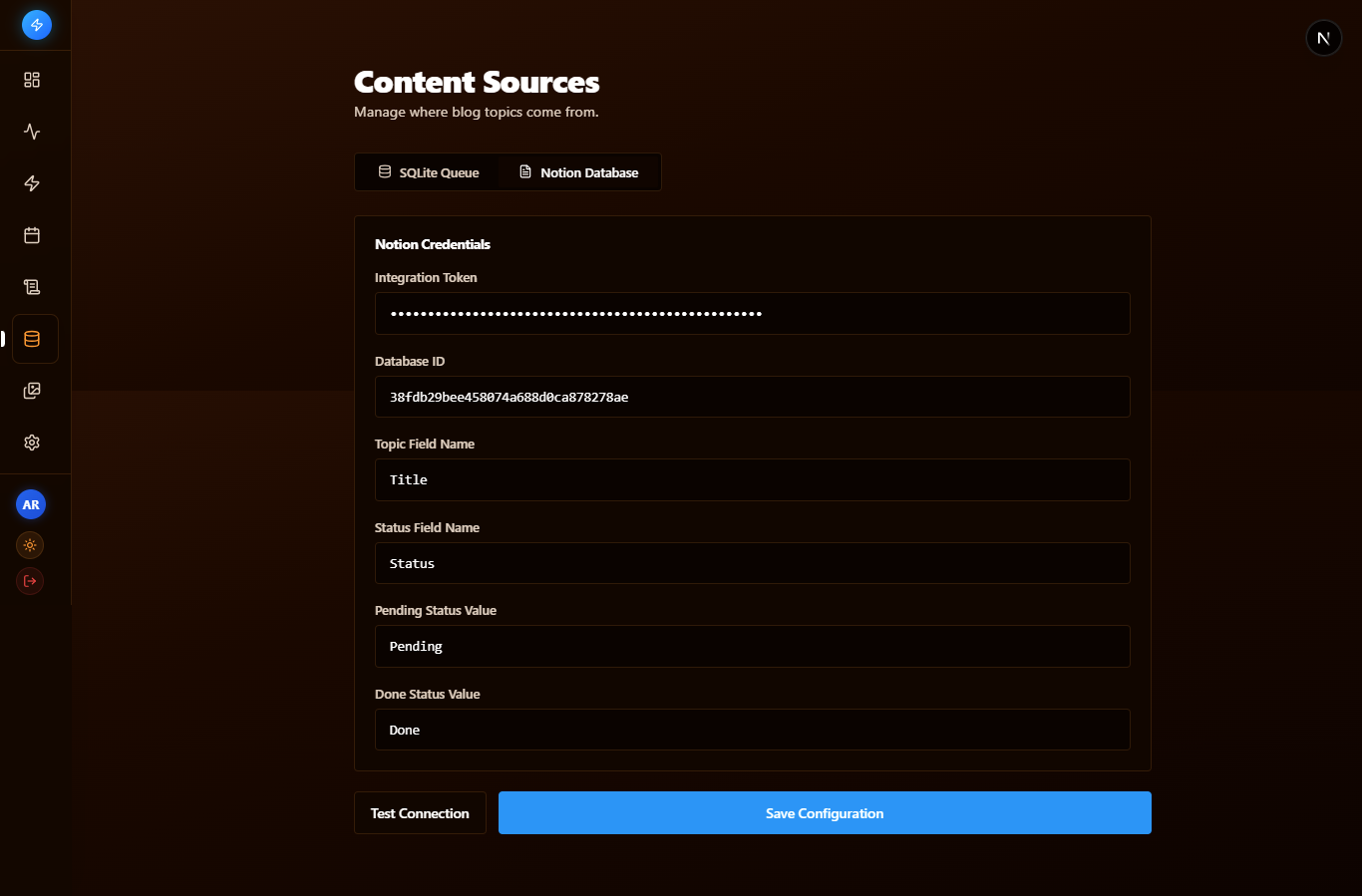The width and height of the screenshot is (1362, 896).
Task: Switch to the Notion Database tab
Action: (579, 172)
